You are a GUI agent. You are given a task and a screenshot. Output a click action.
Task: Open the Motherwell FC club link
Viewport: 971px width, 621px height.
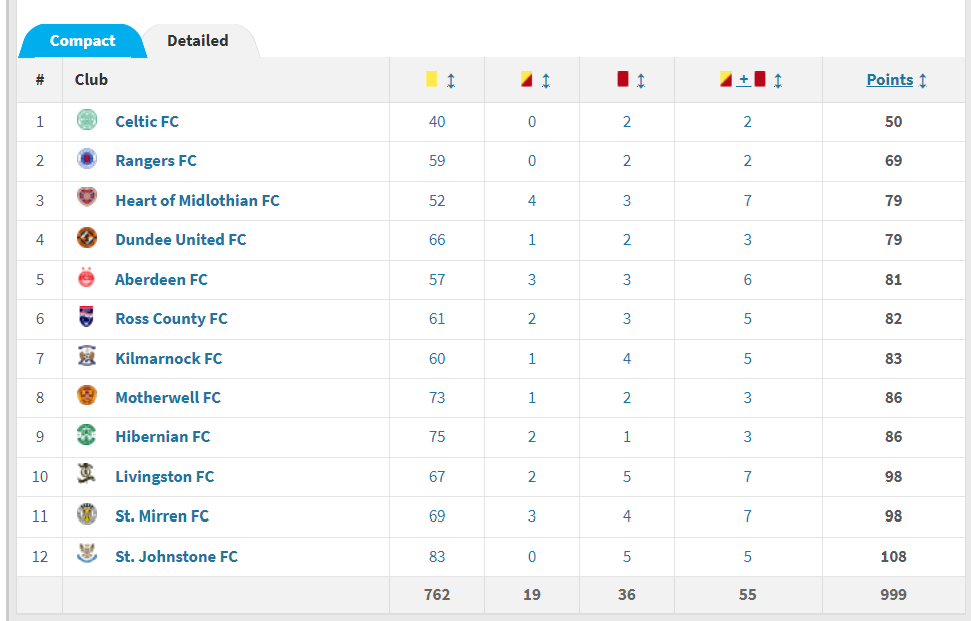[168, 397]
